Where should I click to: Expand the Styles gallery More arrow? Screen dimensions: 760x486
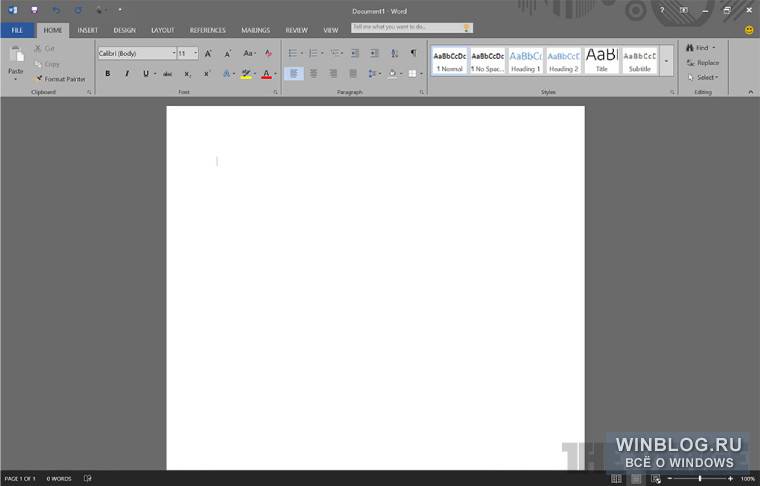[x=666, y=61]
